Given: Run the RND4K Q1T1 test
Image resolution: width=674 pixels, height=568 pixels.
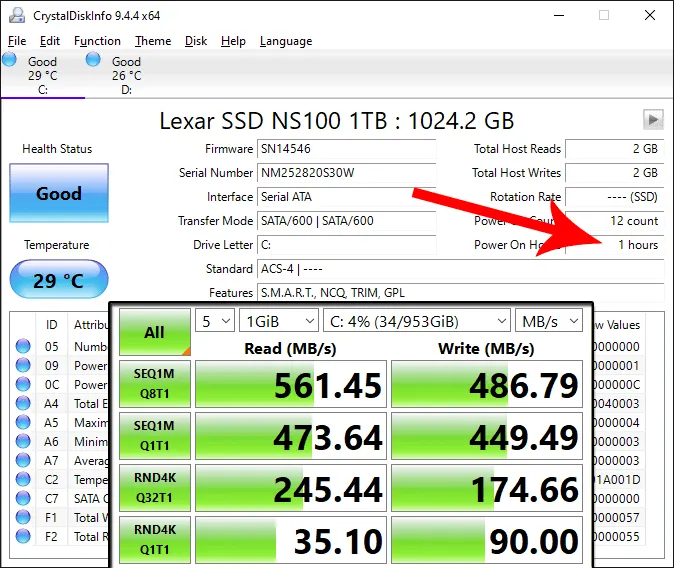Looking at the screenshot, I should click(155, 540).
